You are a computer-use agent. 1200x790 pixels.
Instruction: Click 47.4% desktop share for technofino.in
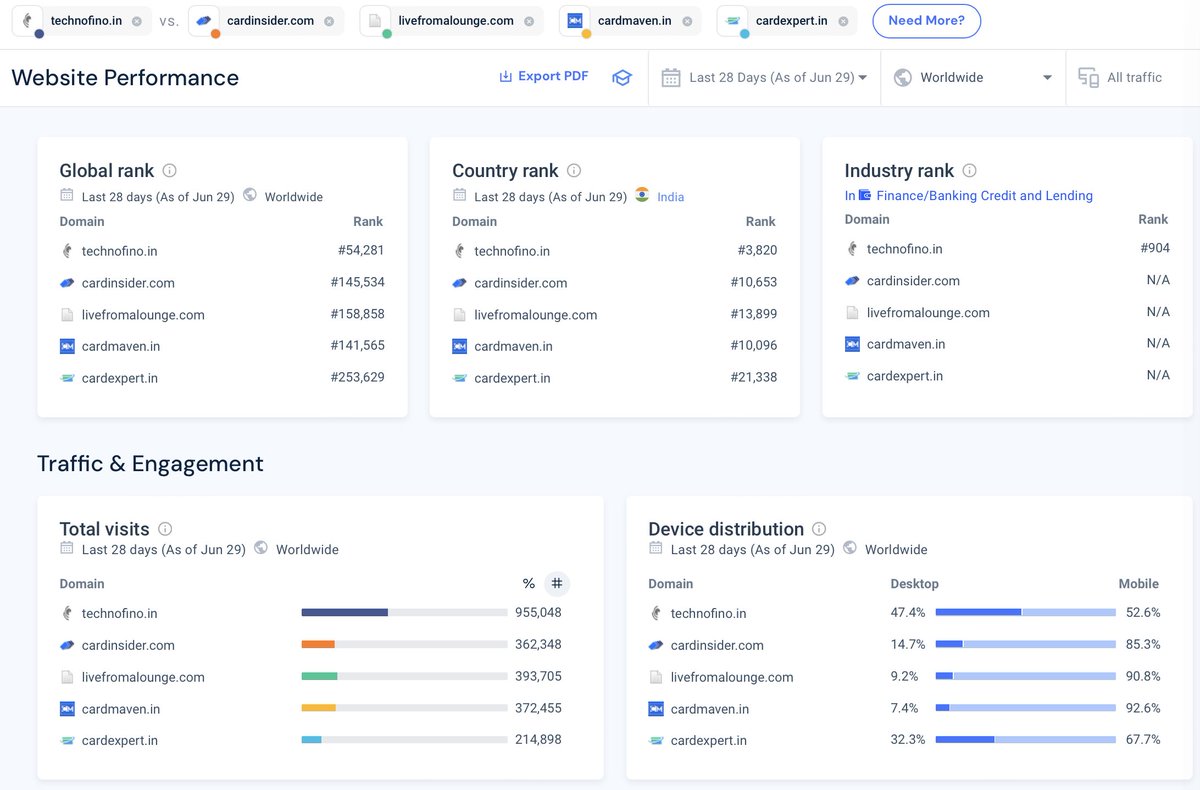click(x=908, y=613)
